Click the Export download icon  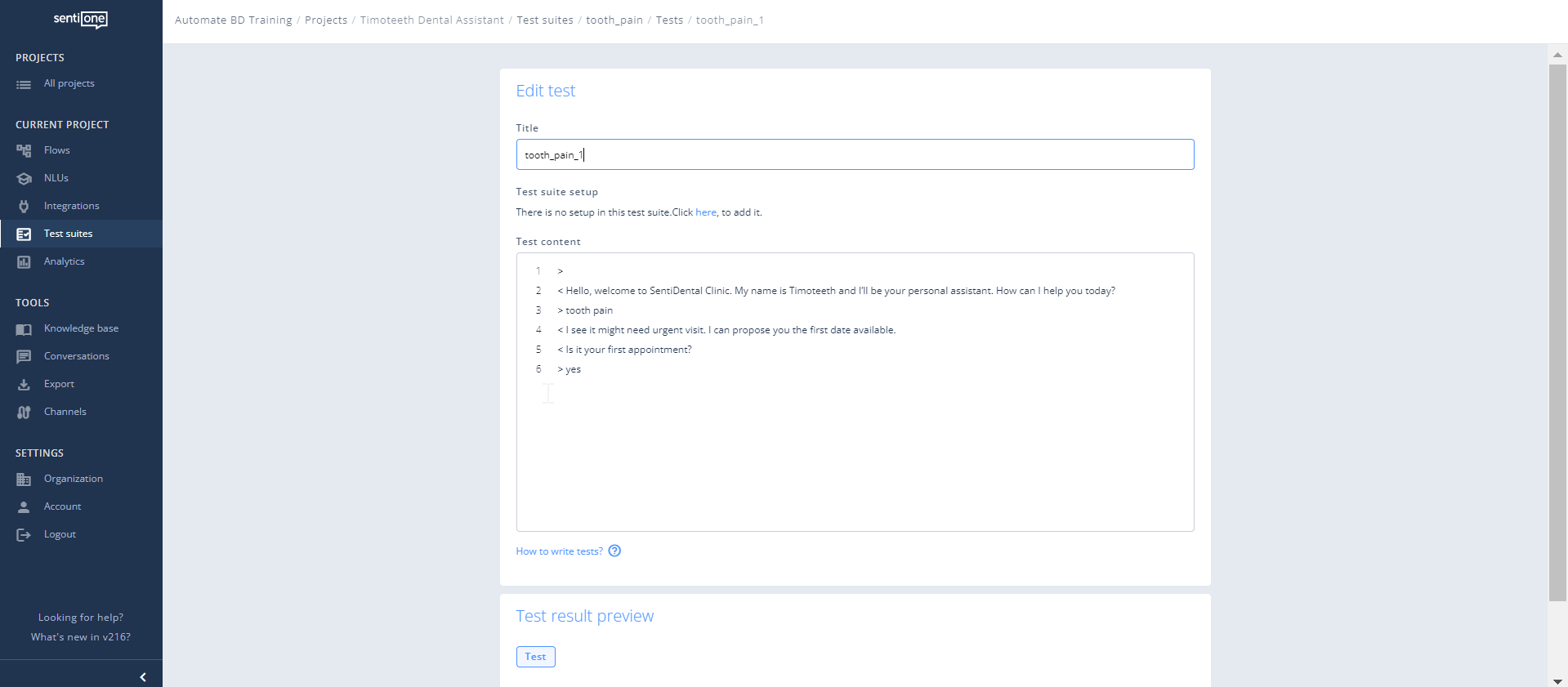click(x=24, y=385)
